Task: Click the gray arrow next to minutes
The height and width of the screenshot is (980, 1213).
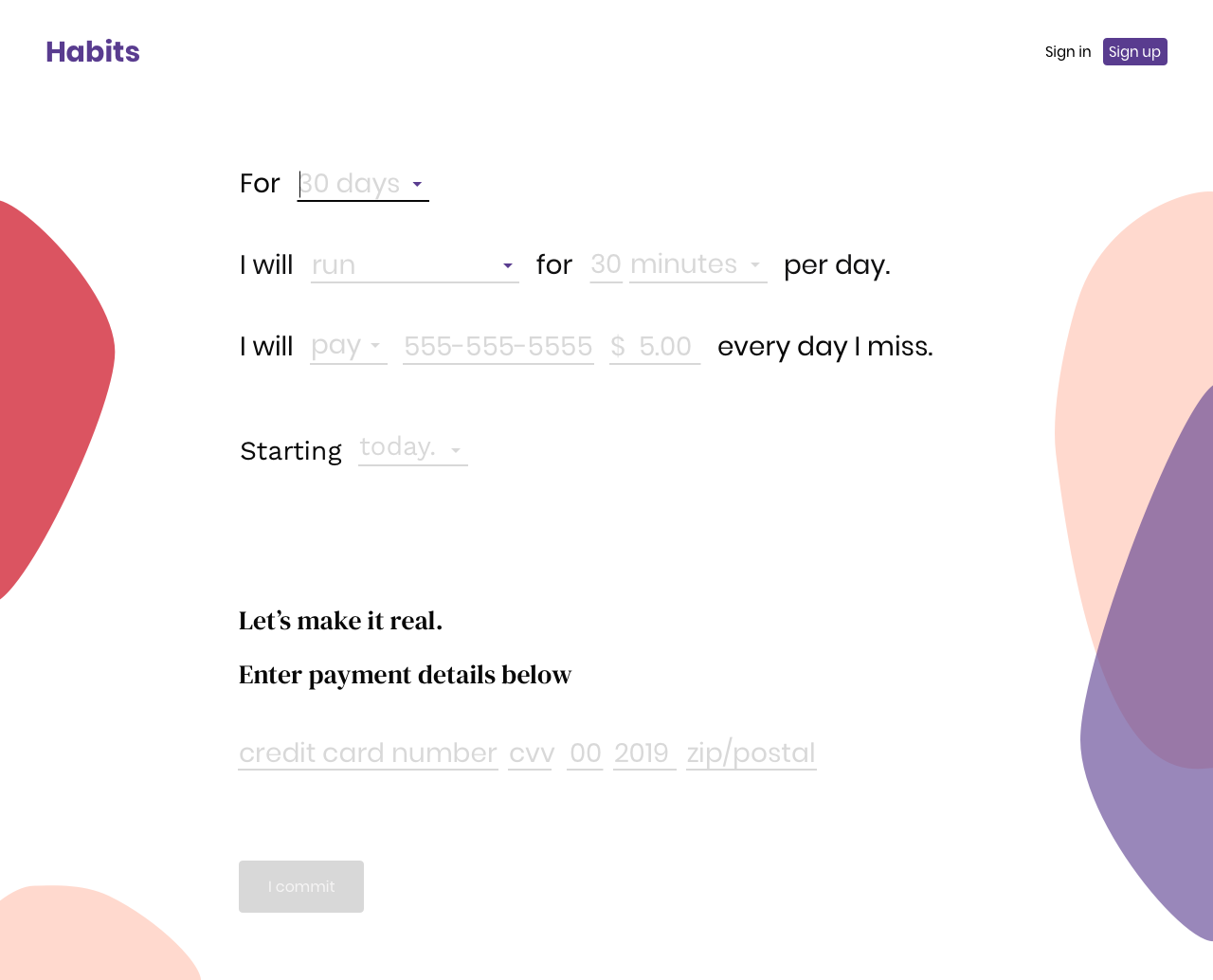Action: point(755,265)
